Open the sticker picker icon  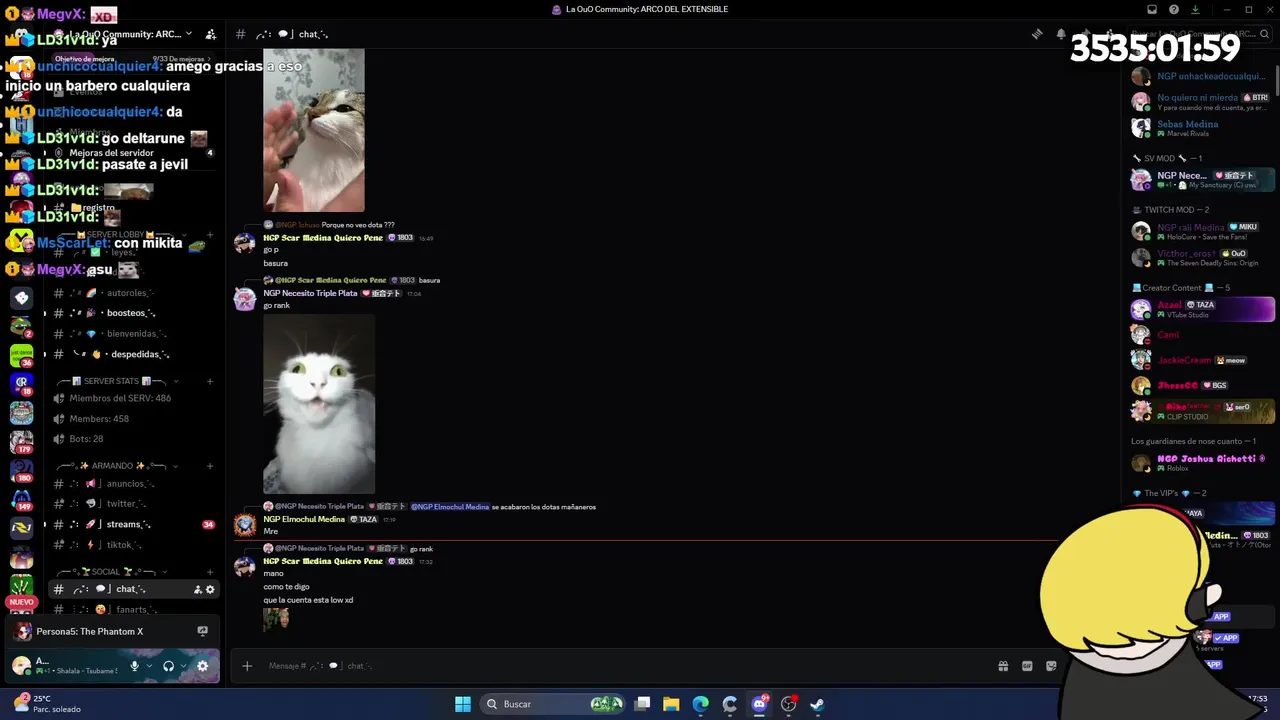1051,666
